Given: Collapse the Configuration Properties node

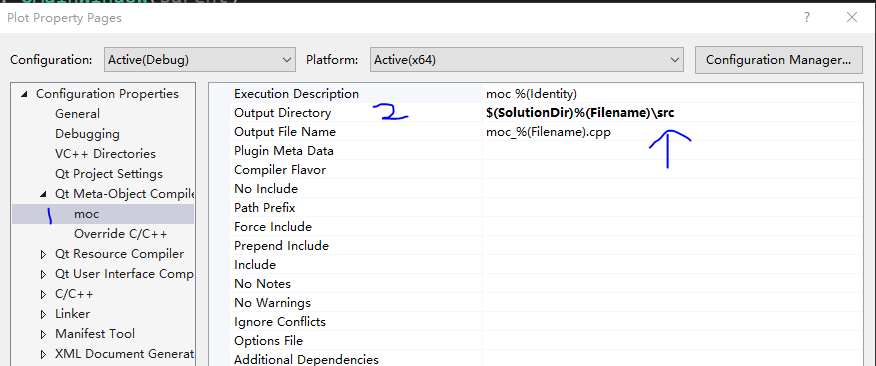Looking at the screenshot, I should click(24, 94).
